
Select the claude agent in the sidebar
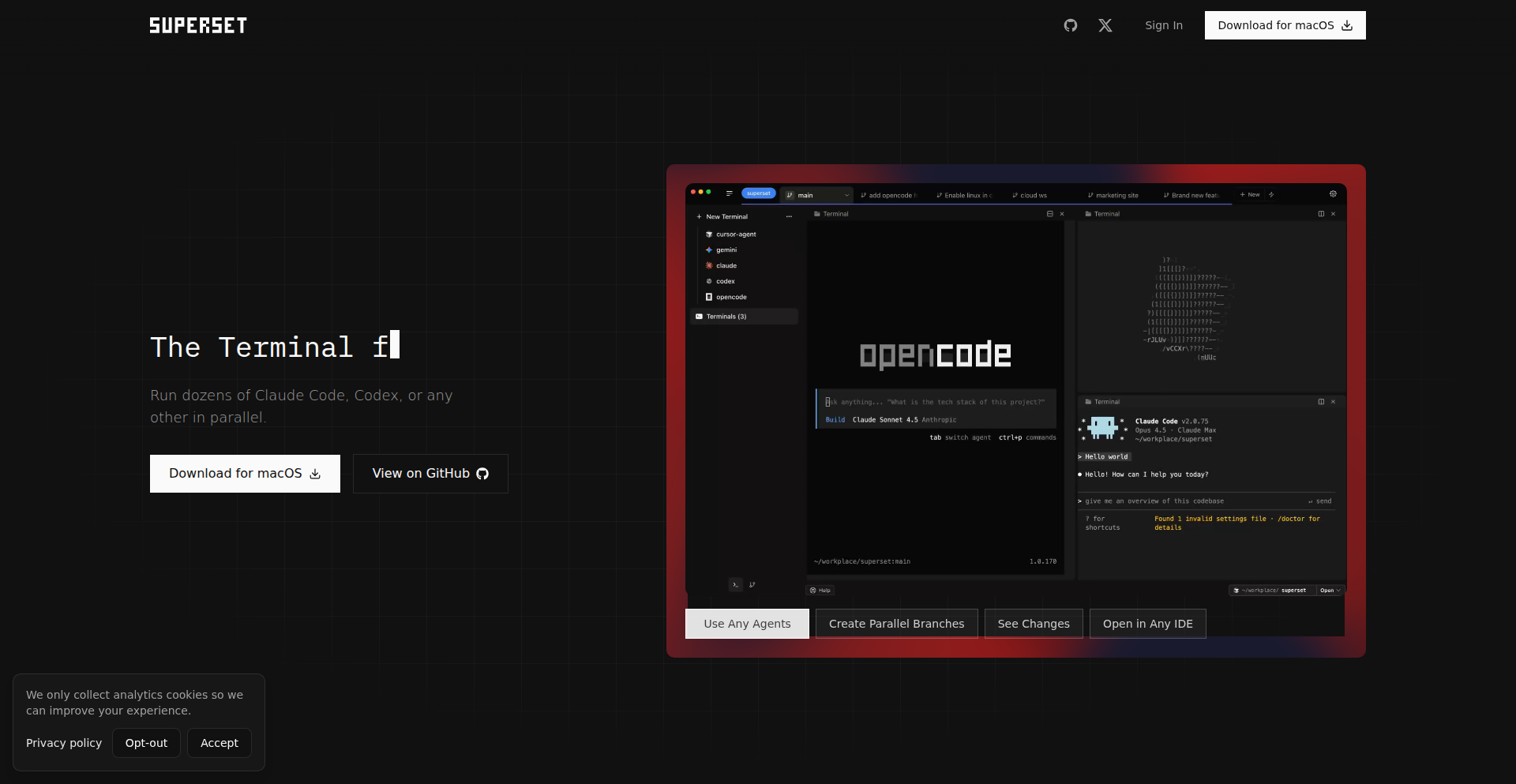(x=726, y=266)
